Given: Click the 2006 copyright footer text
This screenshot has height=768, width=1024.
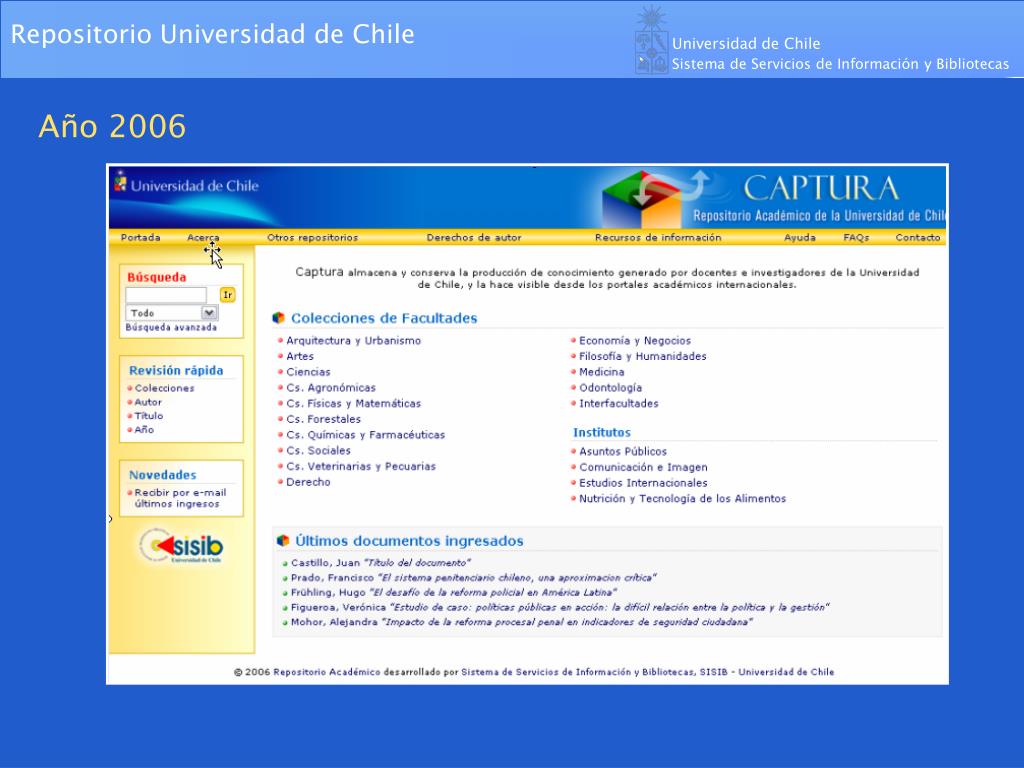Looking at the screenshot, I should pos(534,672).
